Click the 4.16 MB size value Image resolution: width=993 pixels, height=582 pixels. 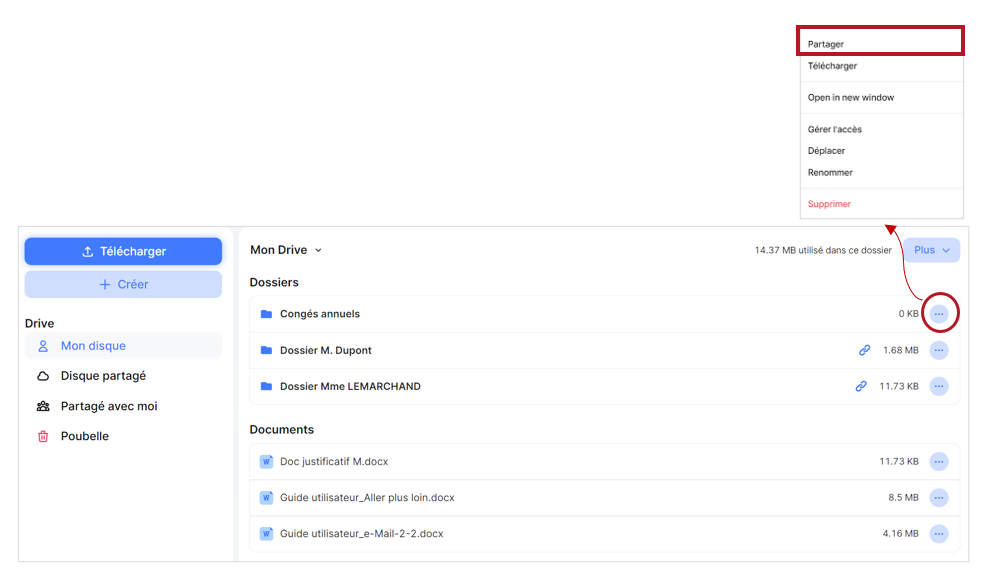901,534
